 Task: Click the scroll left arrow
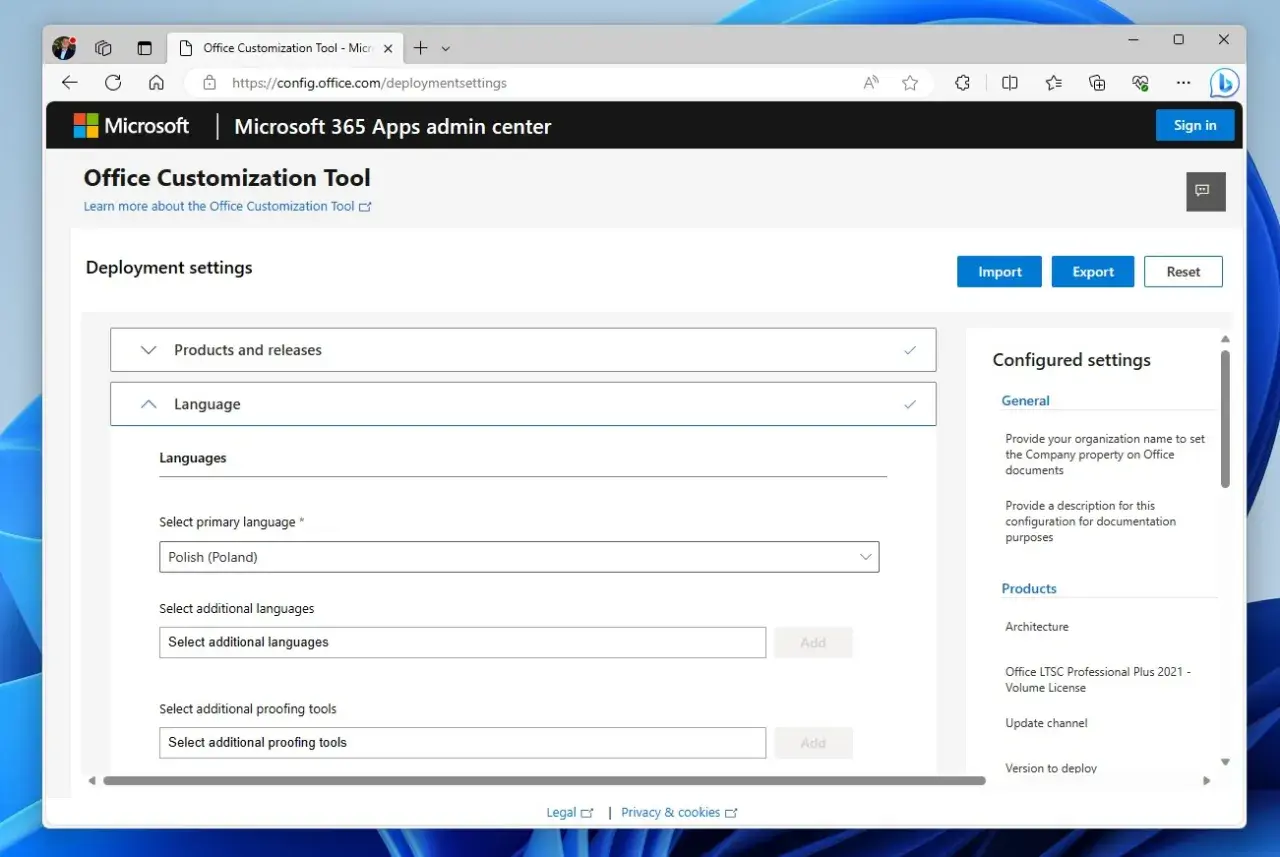pos(92,780)
